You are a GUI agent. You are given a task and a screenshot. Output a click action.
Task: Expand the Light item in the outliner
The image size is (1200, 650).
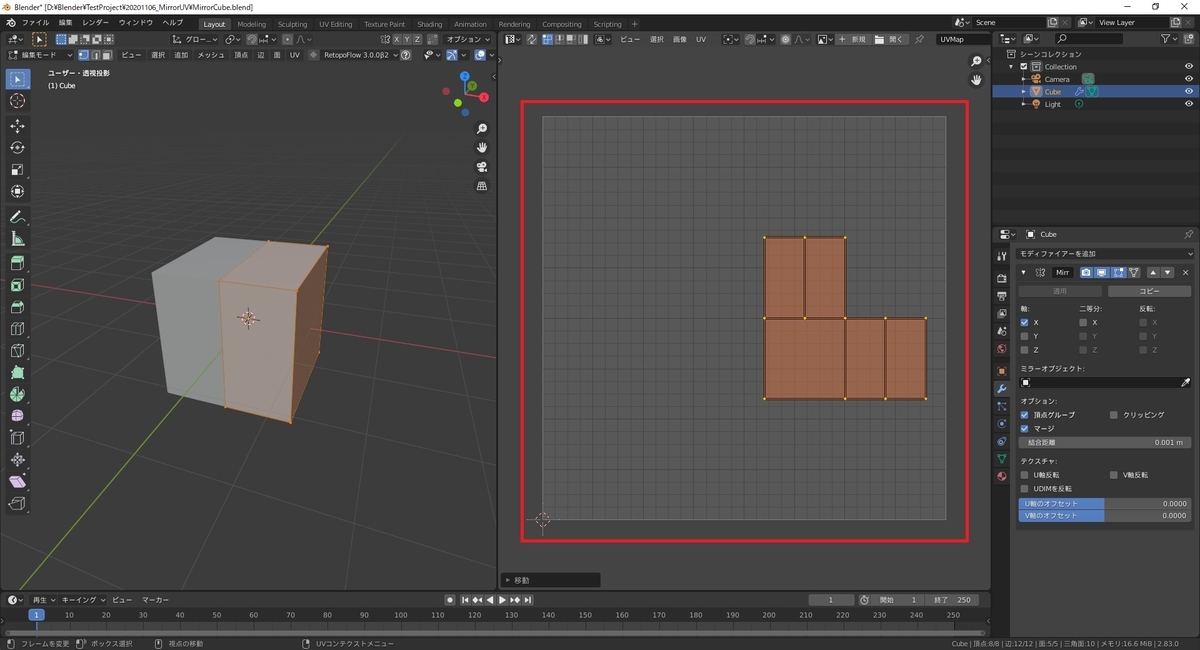(1024, 104)
